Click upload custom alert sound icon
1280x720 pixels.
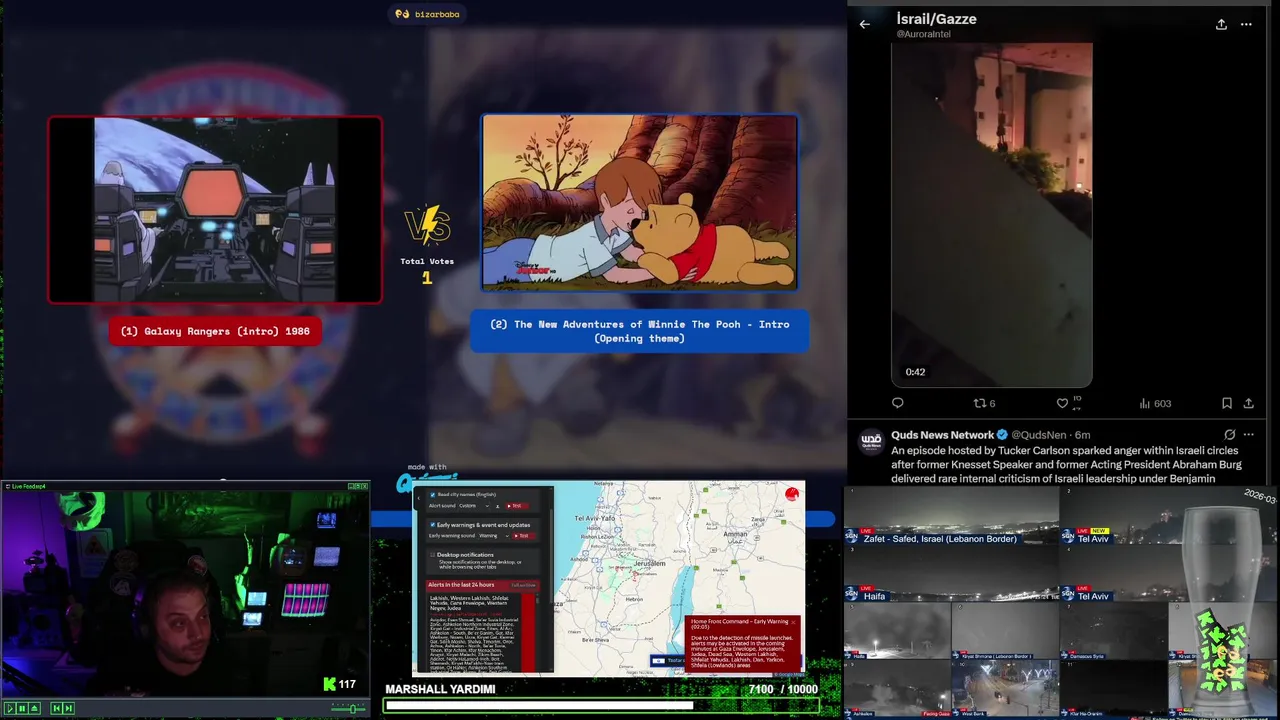click(497, 506)
